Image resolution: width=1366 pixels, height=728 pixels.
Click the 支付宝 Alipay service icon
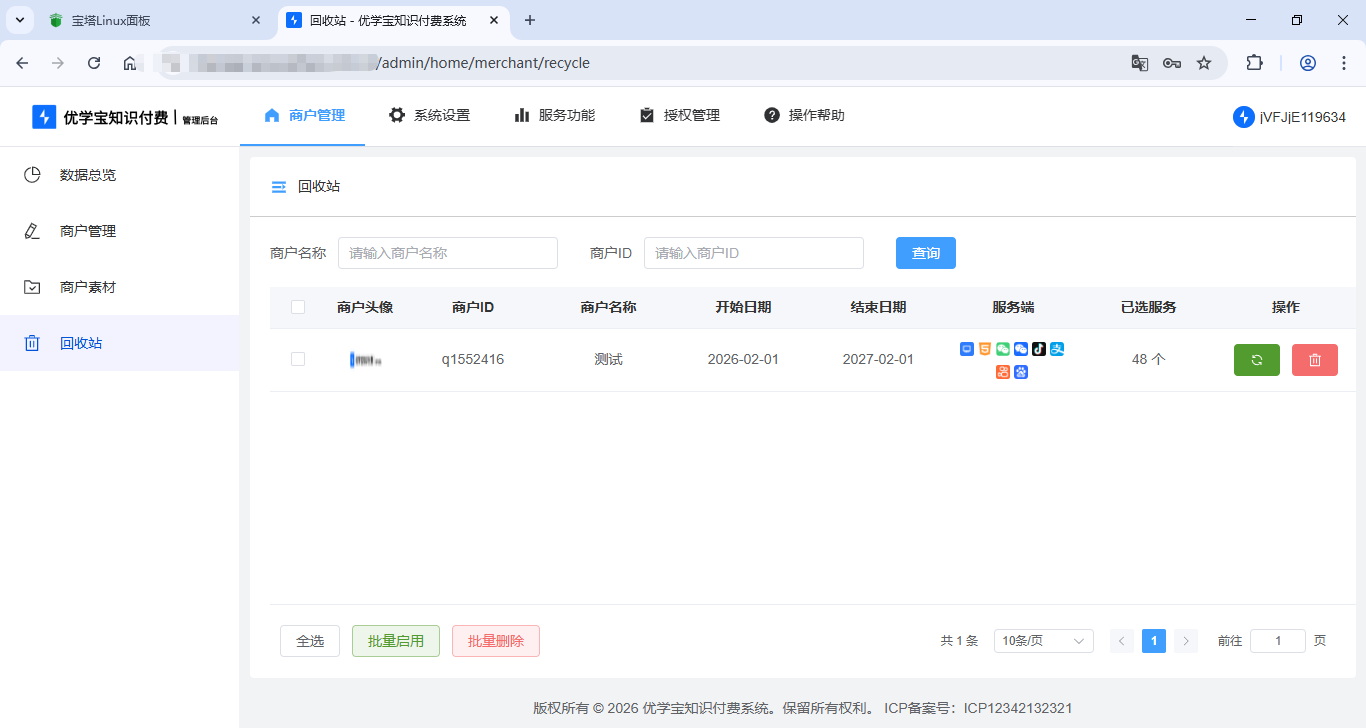pos(1057,349)
